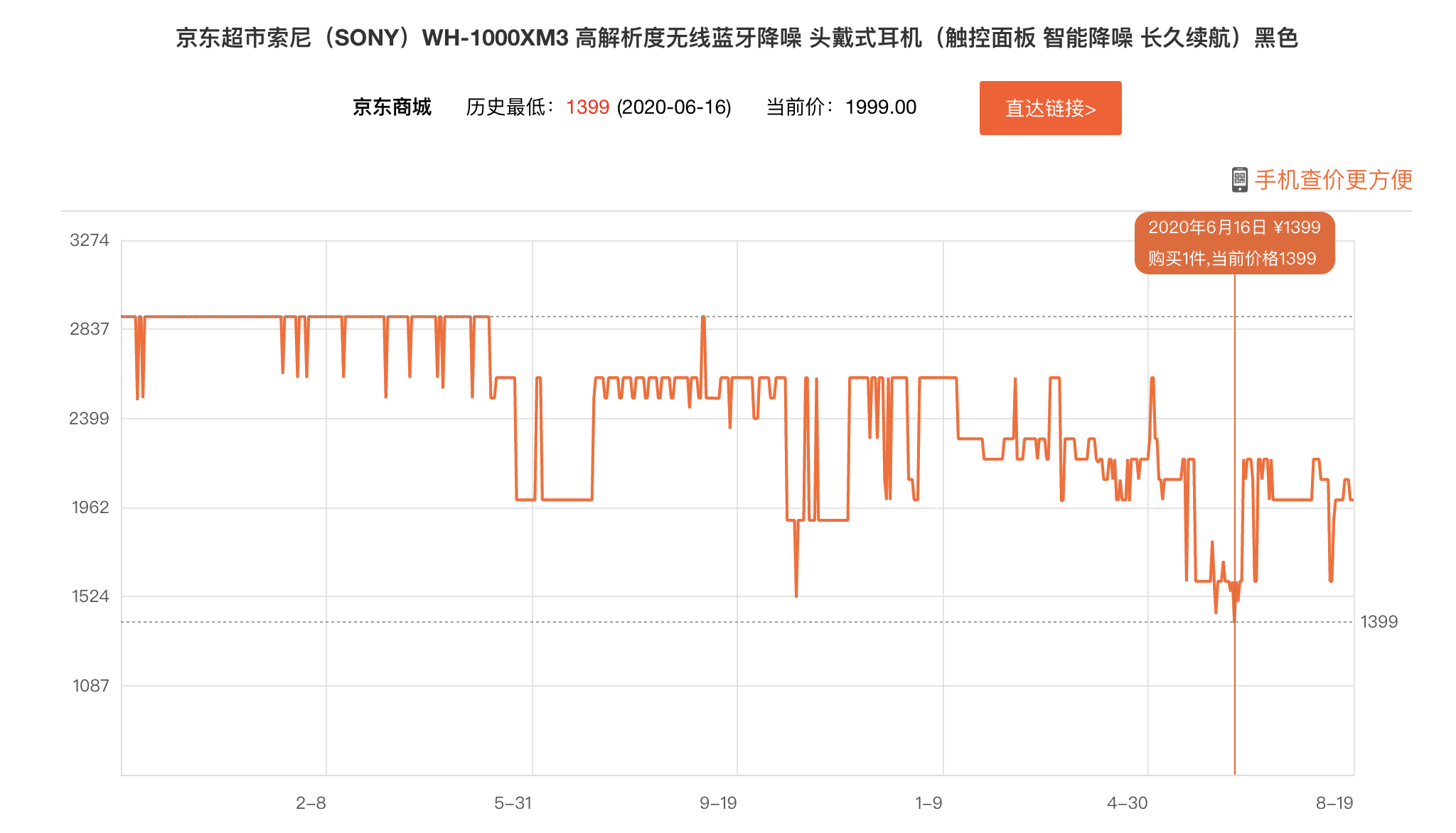Click the 1-9 x-axis date label

point(928,803)
